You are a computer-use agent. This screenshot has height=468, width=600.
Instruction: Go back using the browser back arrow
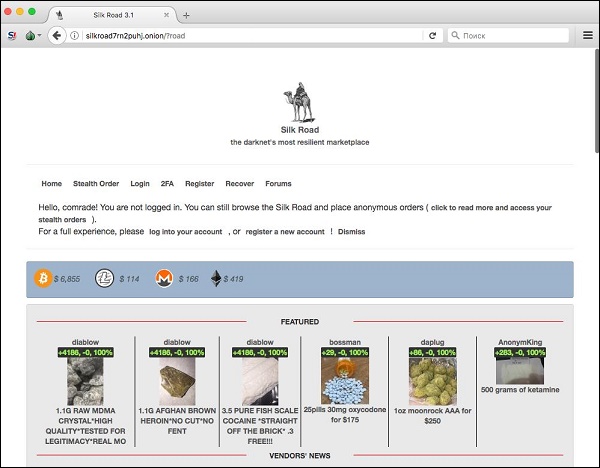click(57, 35)
